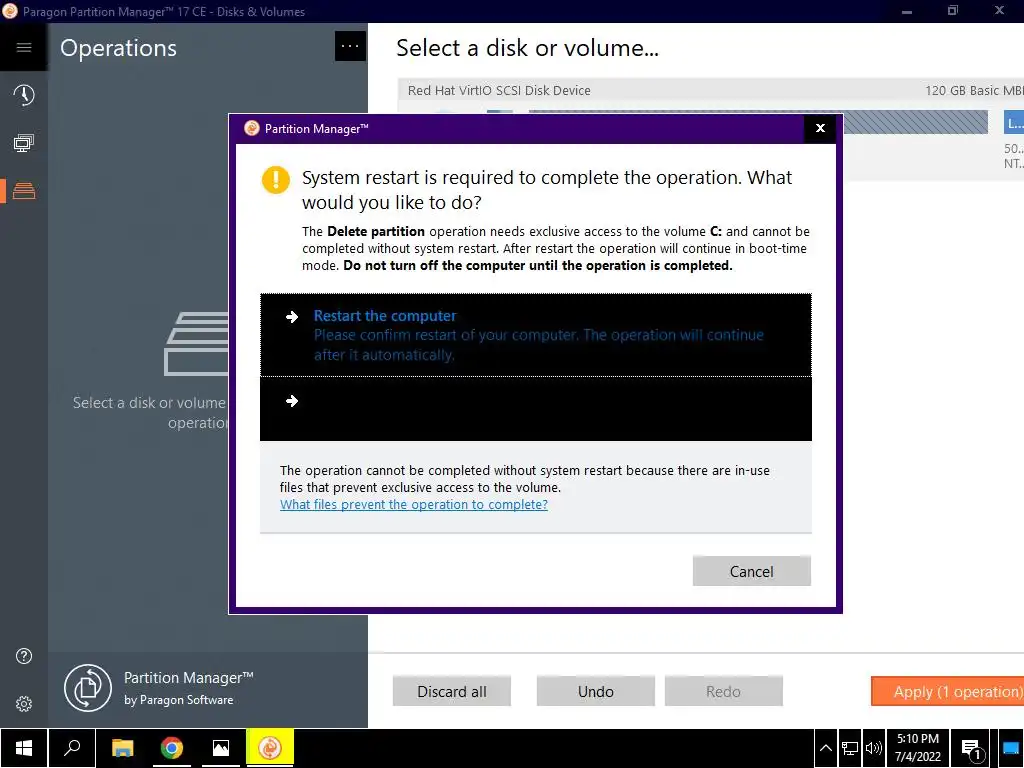Click the Partition Manager dialog title icon

[x=252, y=128]
